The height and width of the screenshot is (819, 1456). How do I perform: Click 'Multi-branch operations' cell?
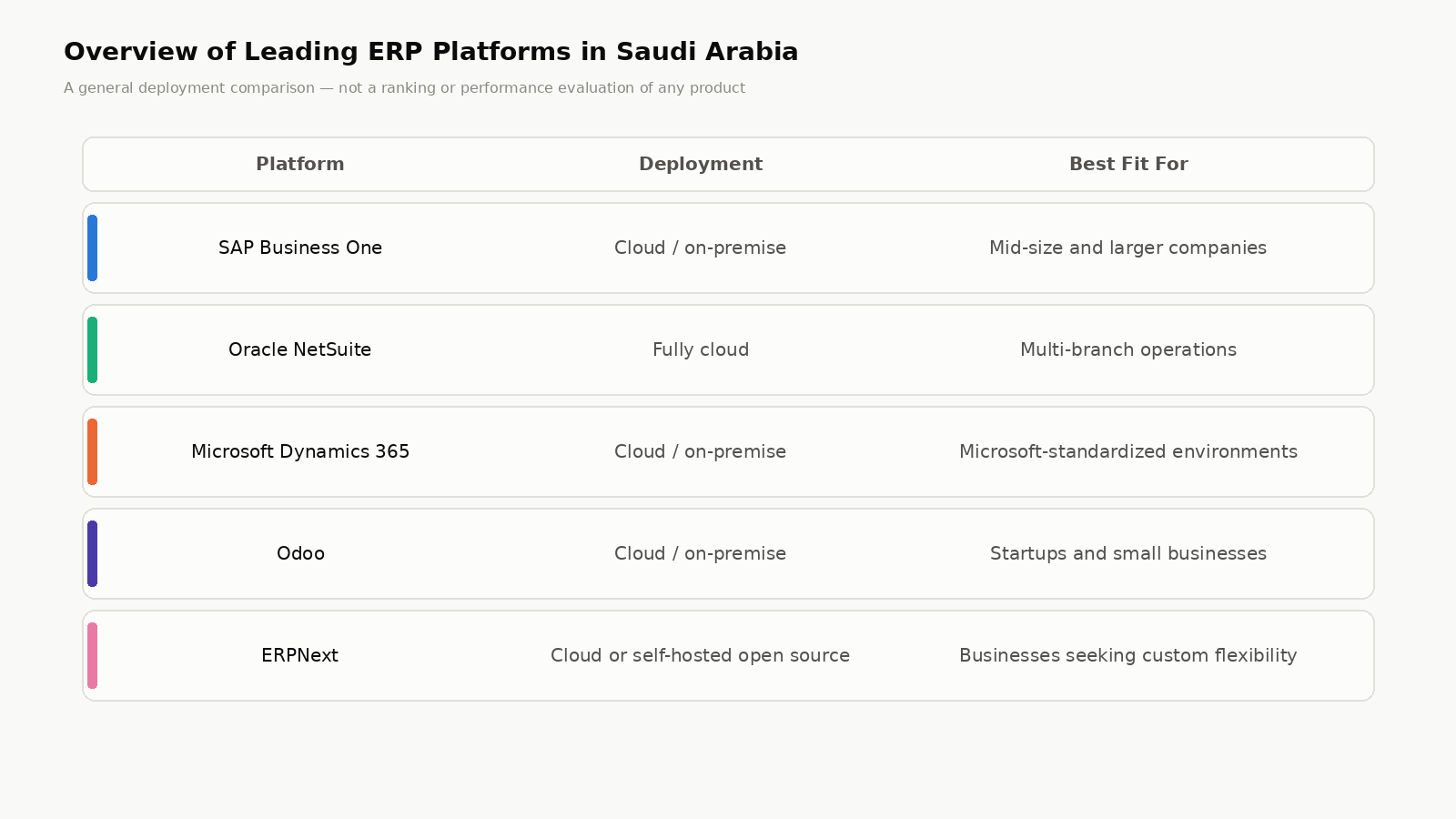pos(1128,349)
